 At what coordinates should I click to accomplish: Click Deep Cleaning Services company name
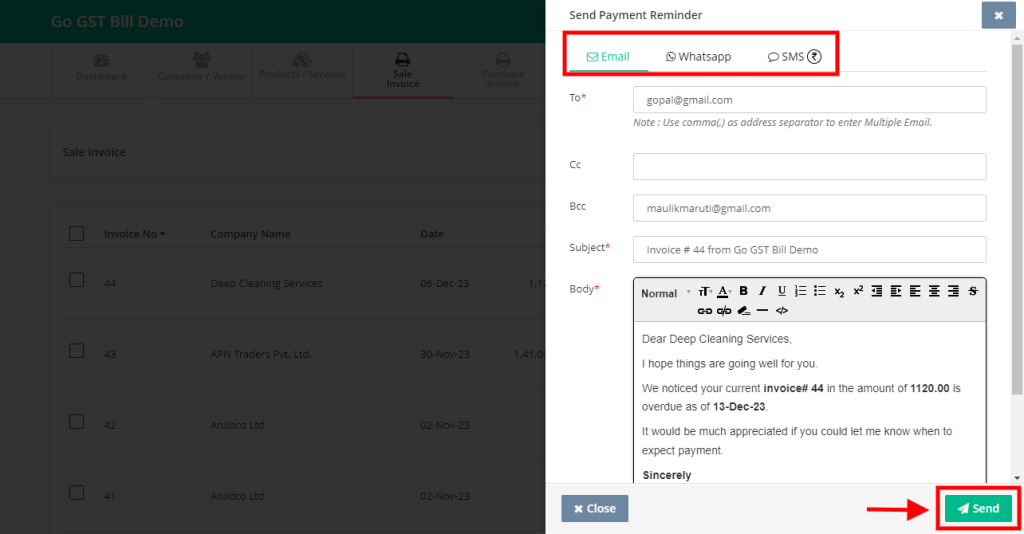point(266,283)
